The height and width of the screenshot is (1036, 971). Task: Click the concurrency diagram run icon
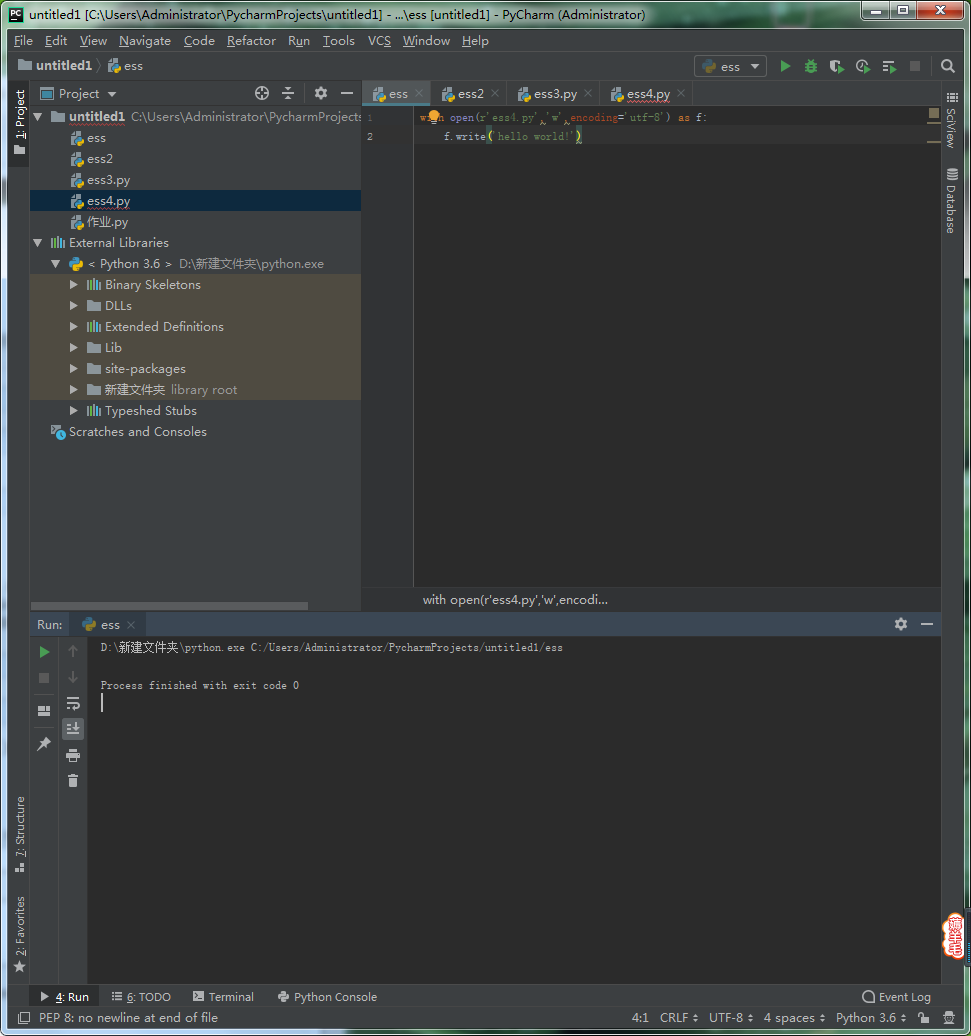tap(889, 66)
